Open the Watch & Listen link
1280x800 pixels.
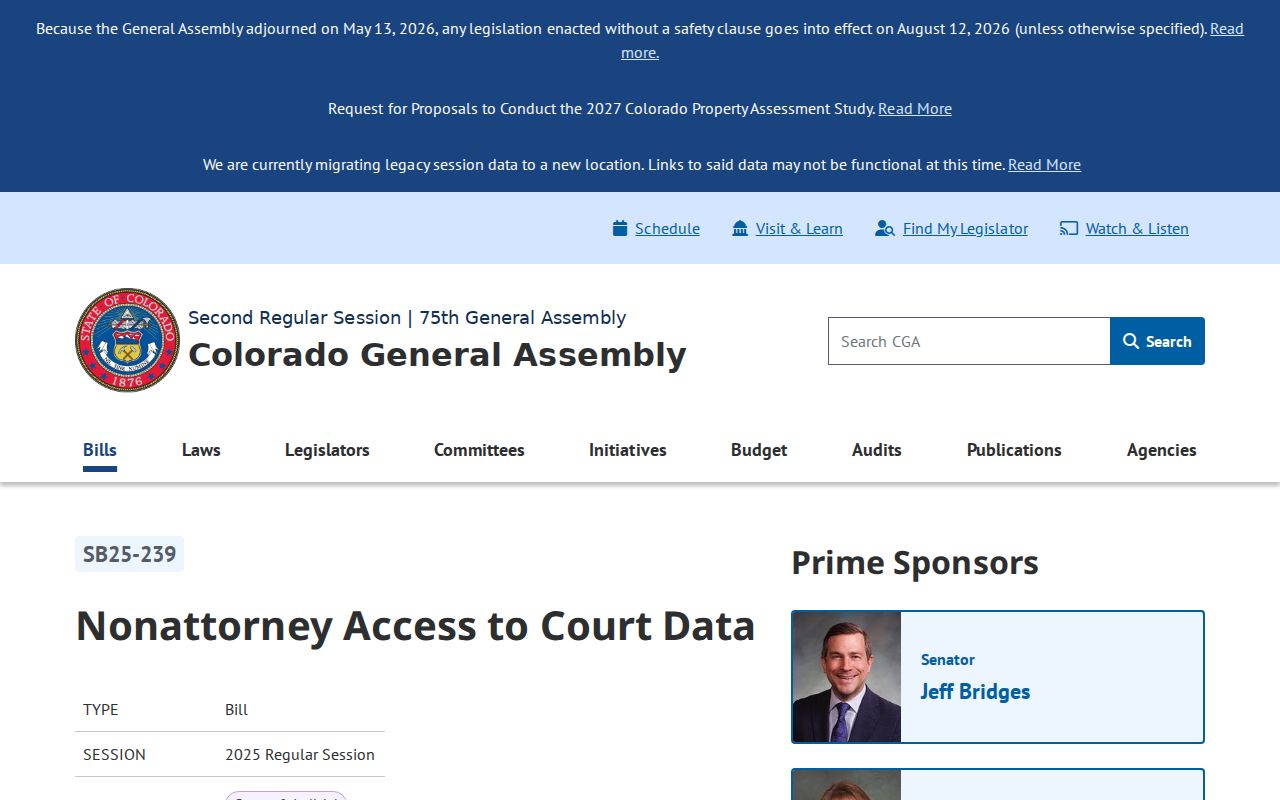tap(1137, 228)
